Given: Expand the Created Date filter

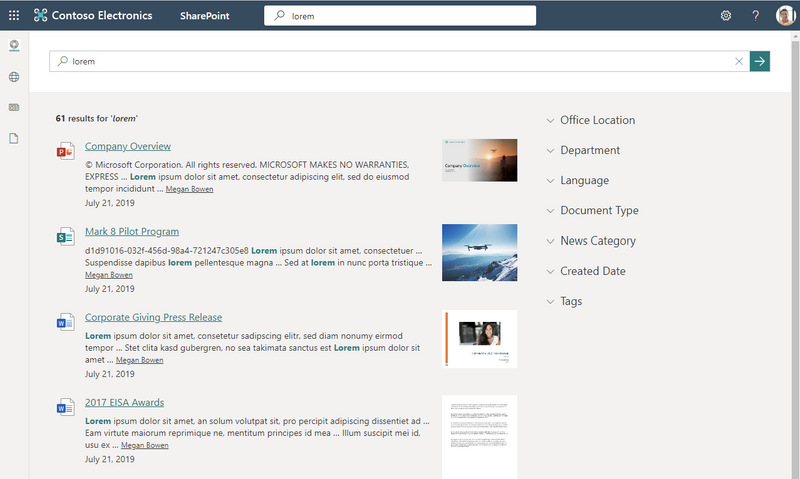Looking at the screenshot, I should point(592,271).
